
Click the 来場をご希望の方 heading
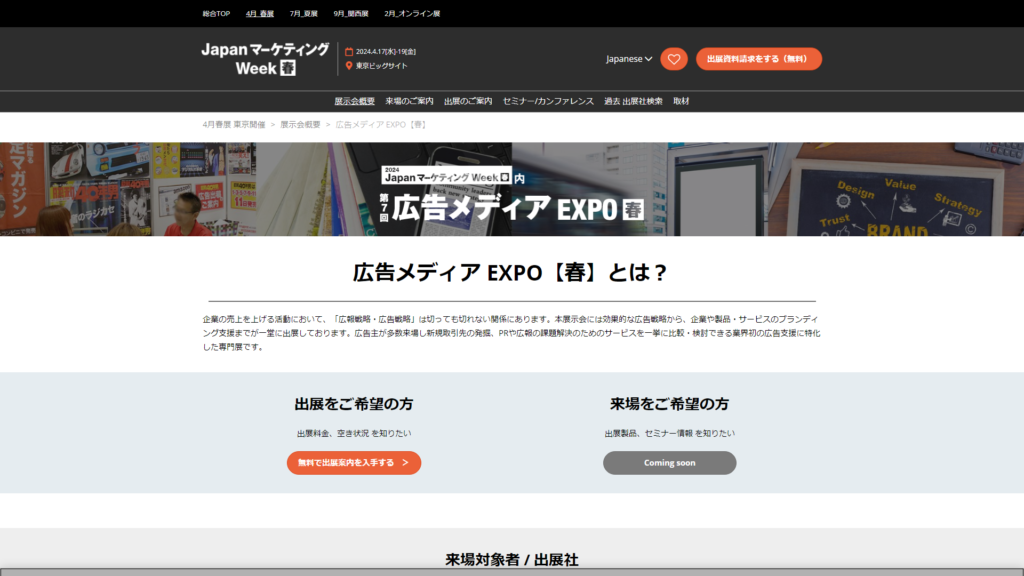click(x=669, y=404)
